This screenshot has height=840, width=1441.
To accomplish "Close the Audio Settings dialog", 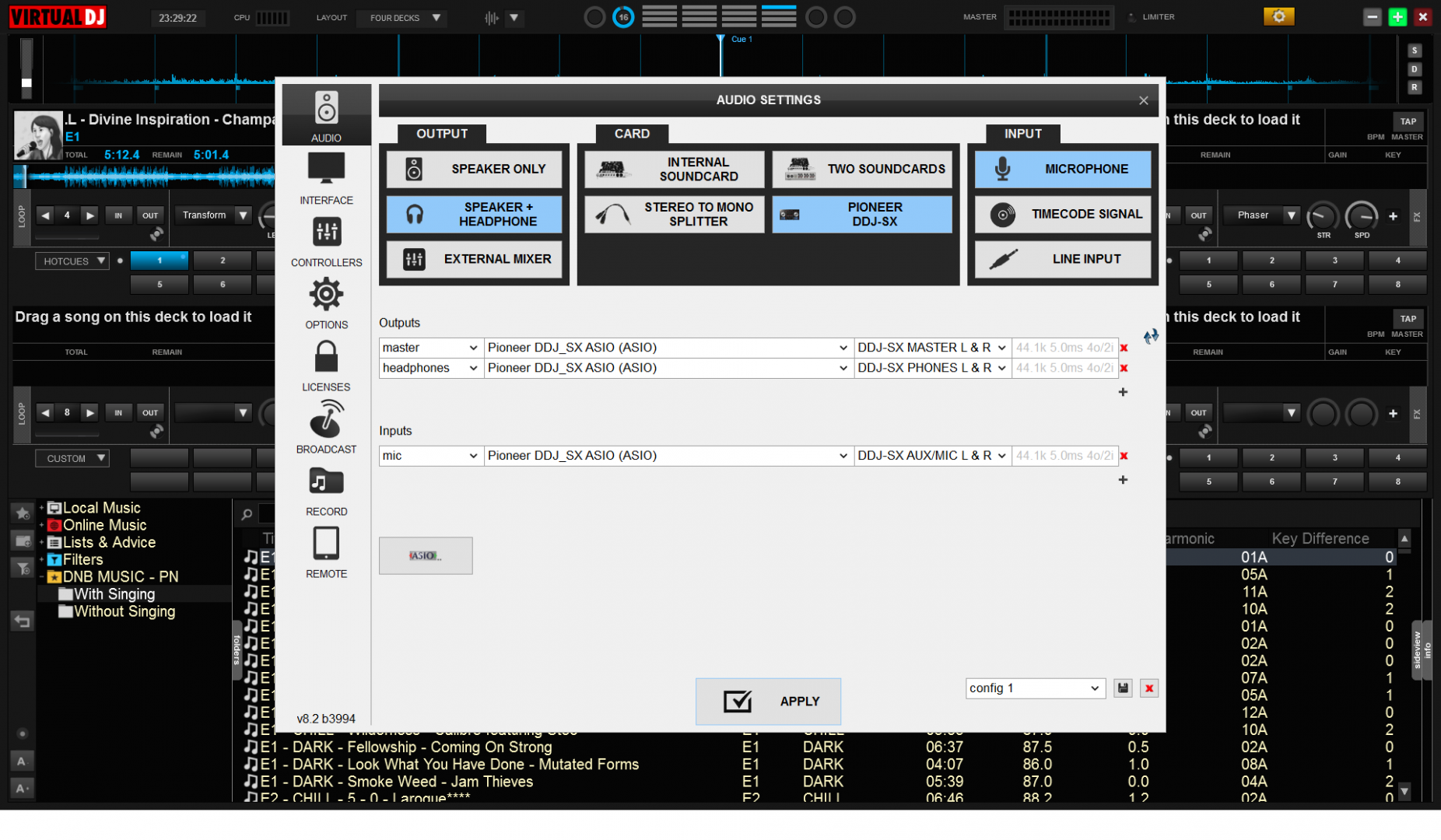I will [x=1143, y=100].
